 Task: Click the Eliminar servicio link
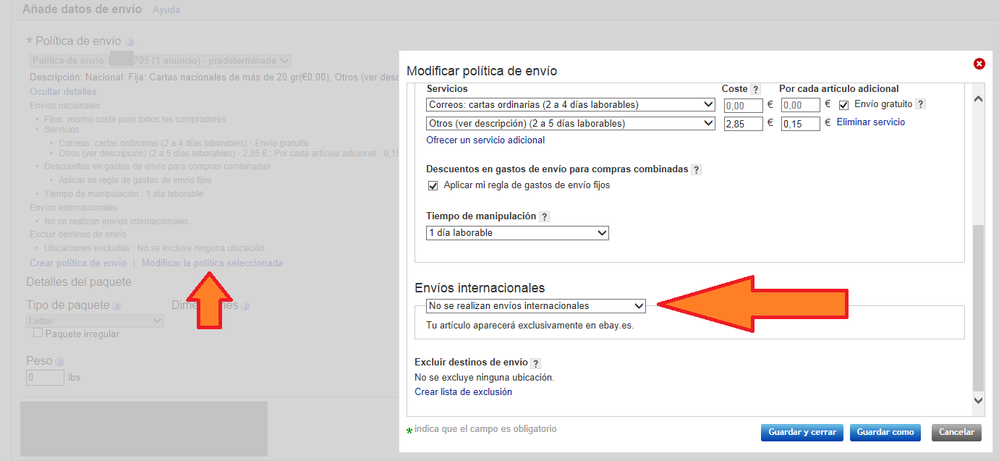pyautogui.click(x=871, y=122)
